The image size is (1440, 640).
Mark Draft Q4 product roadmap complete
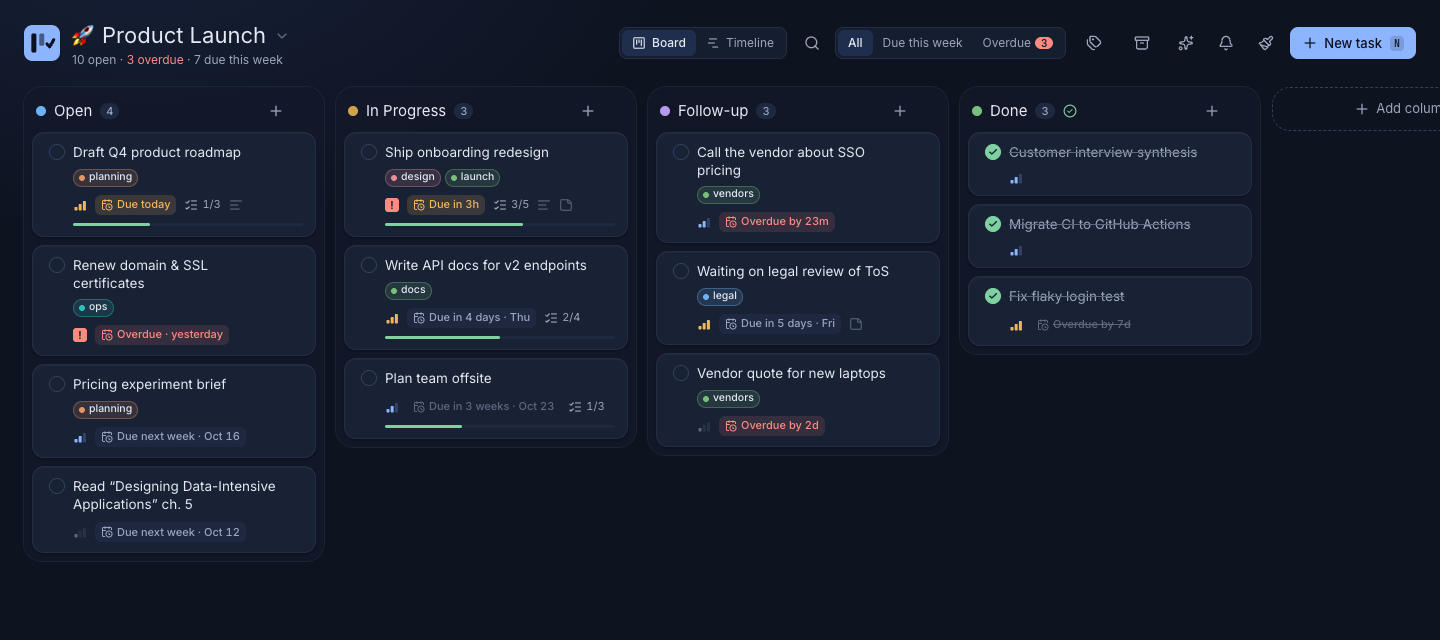point(57,152)
